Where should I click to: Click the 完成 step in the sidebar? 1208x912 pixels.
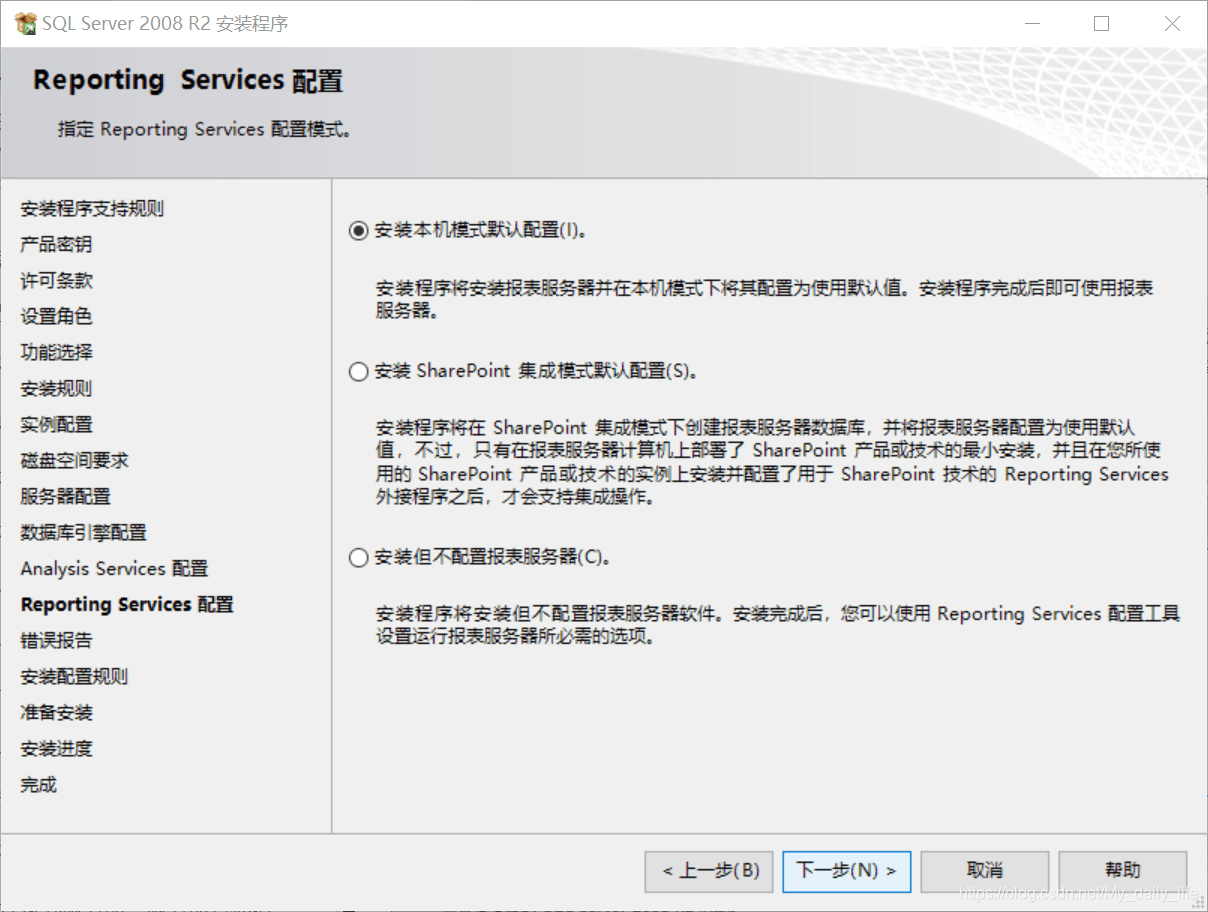(38, 785)
